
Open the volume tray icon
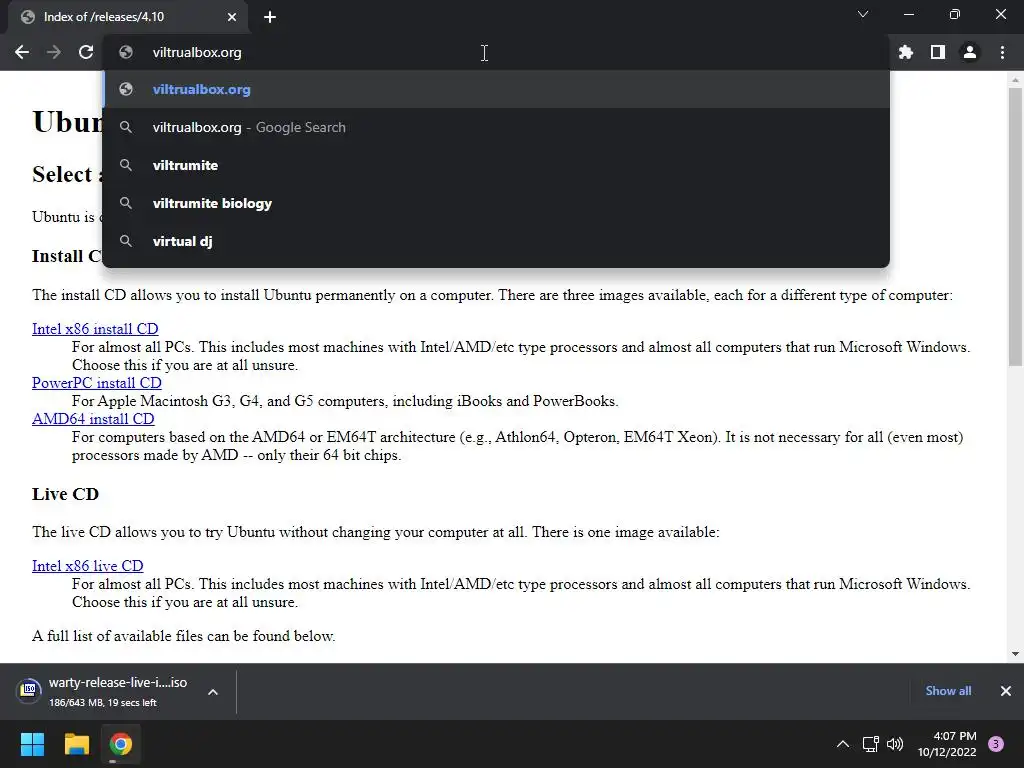click(895, 744)
